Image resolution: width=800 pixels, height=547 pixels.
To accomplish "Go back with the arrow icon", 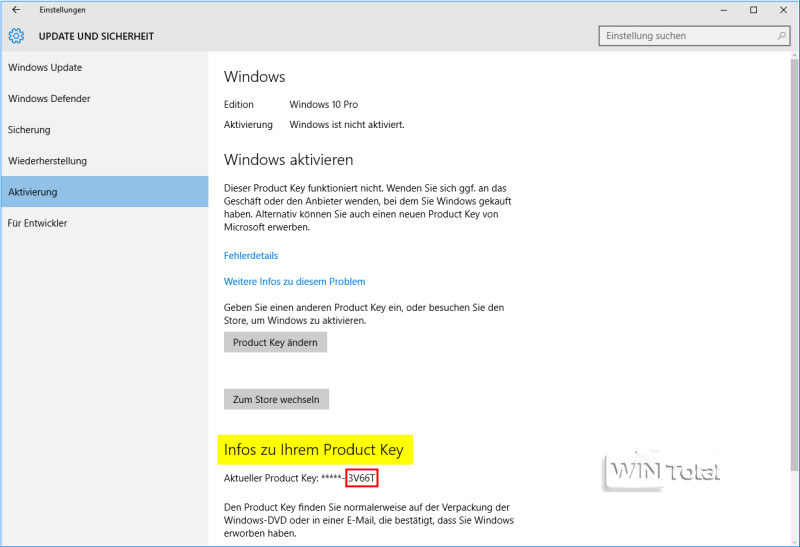I will [16, 10].
